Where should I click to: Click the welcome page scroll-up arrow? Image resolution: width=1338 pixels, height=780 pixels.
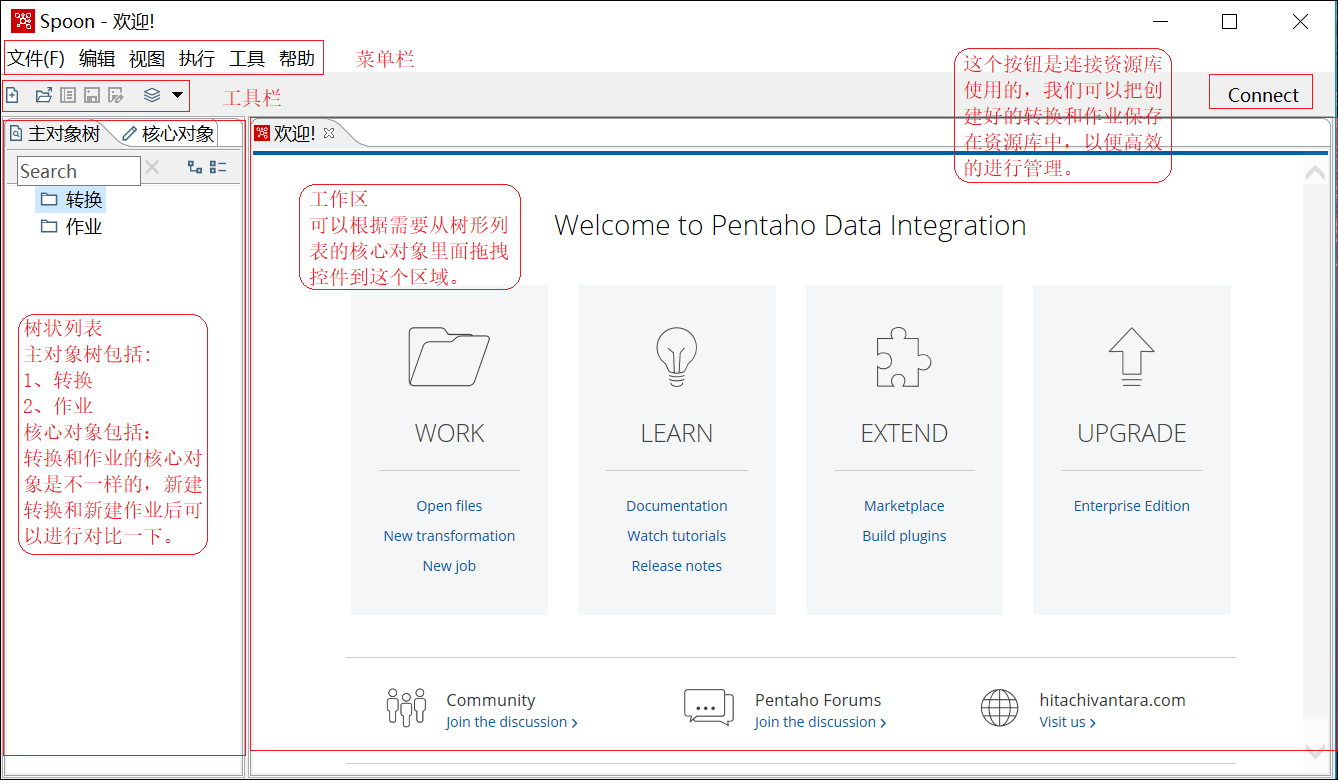tap(1316, 172)
